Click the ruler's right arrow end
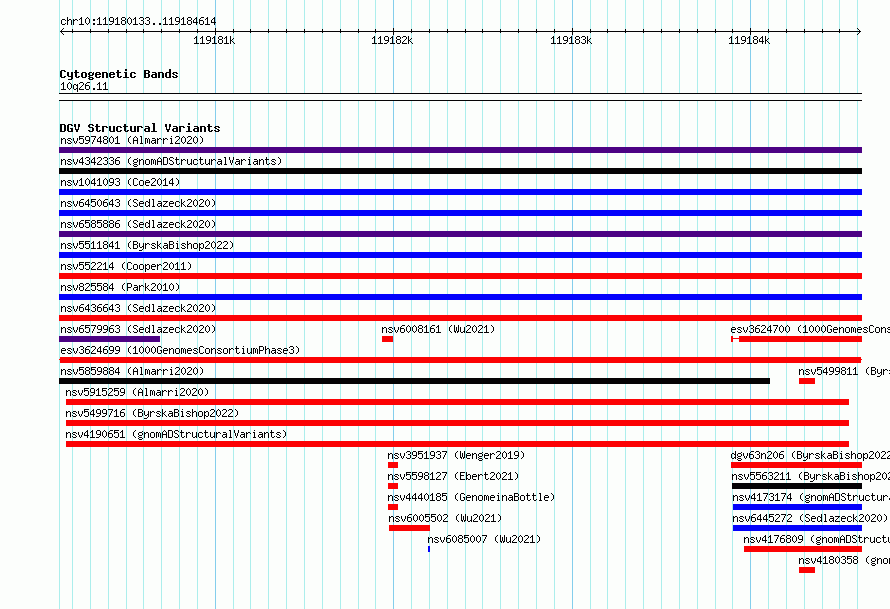This screenshot has width=890, height=609. [x=859, y=32]
